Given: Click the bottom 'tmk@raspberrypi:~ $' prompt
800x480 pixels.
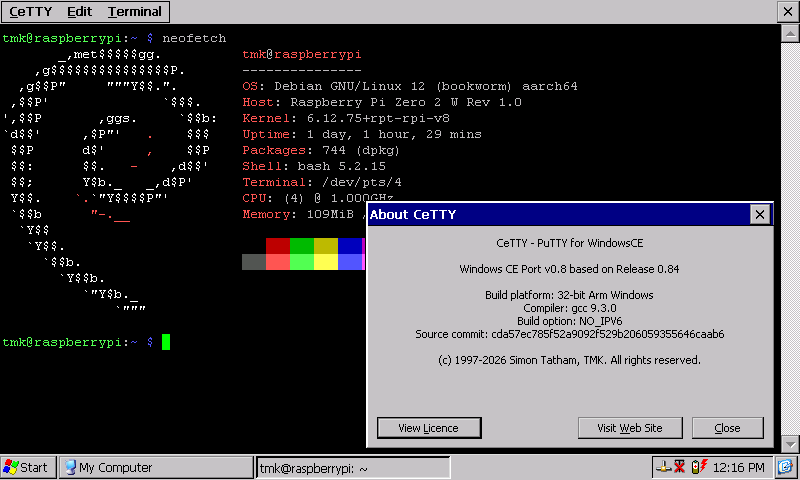Looking at the screenshot, I should pos(78,342).
